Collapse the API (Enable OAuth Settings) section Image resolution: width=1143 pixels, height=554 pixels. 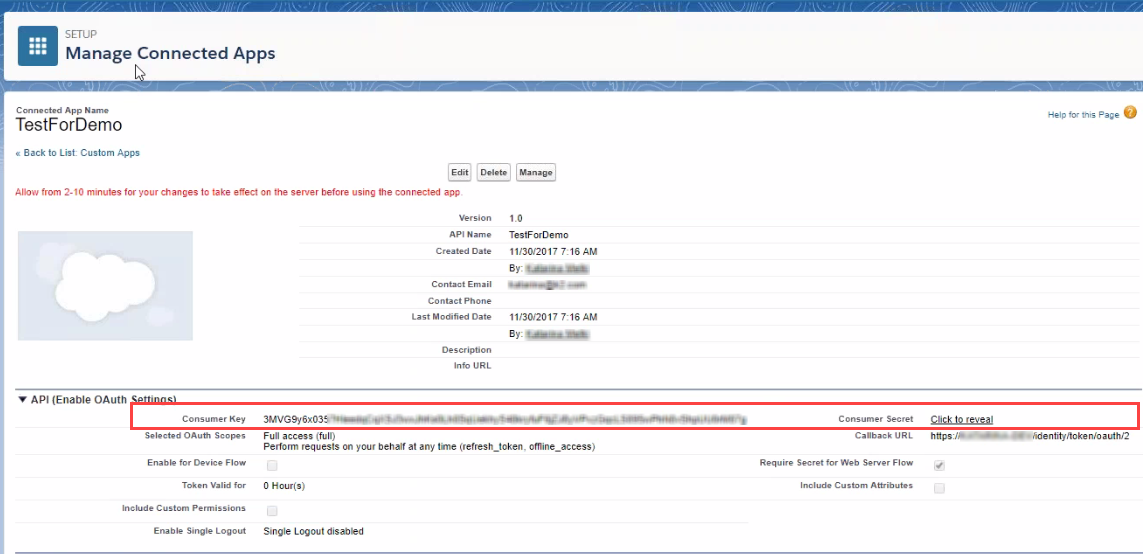[23, 400]
